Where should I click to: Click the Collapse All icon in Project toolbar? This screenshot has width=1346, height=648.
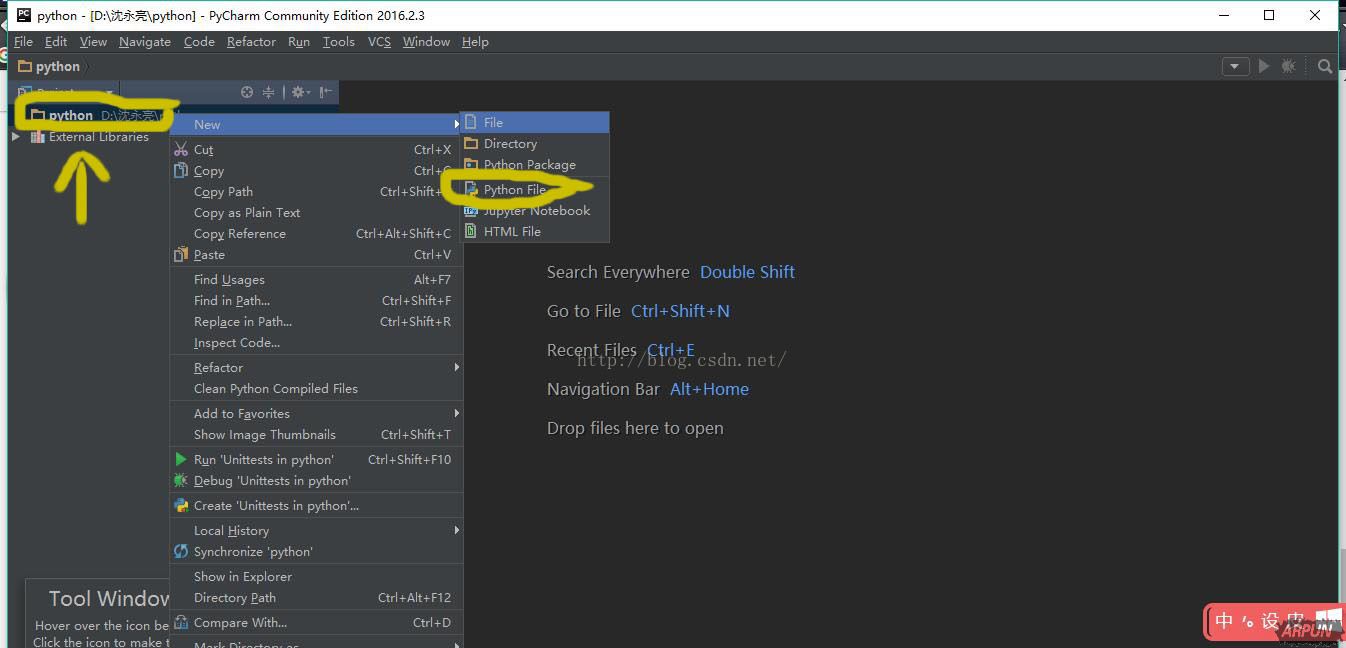pyautogui.click(x=267, y=91)
